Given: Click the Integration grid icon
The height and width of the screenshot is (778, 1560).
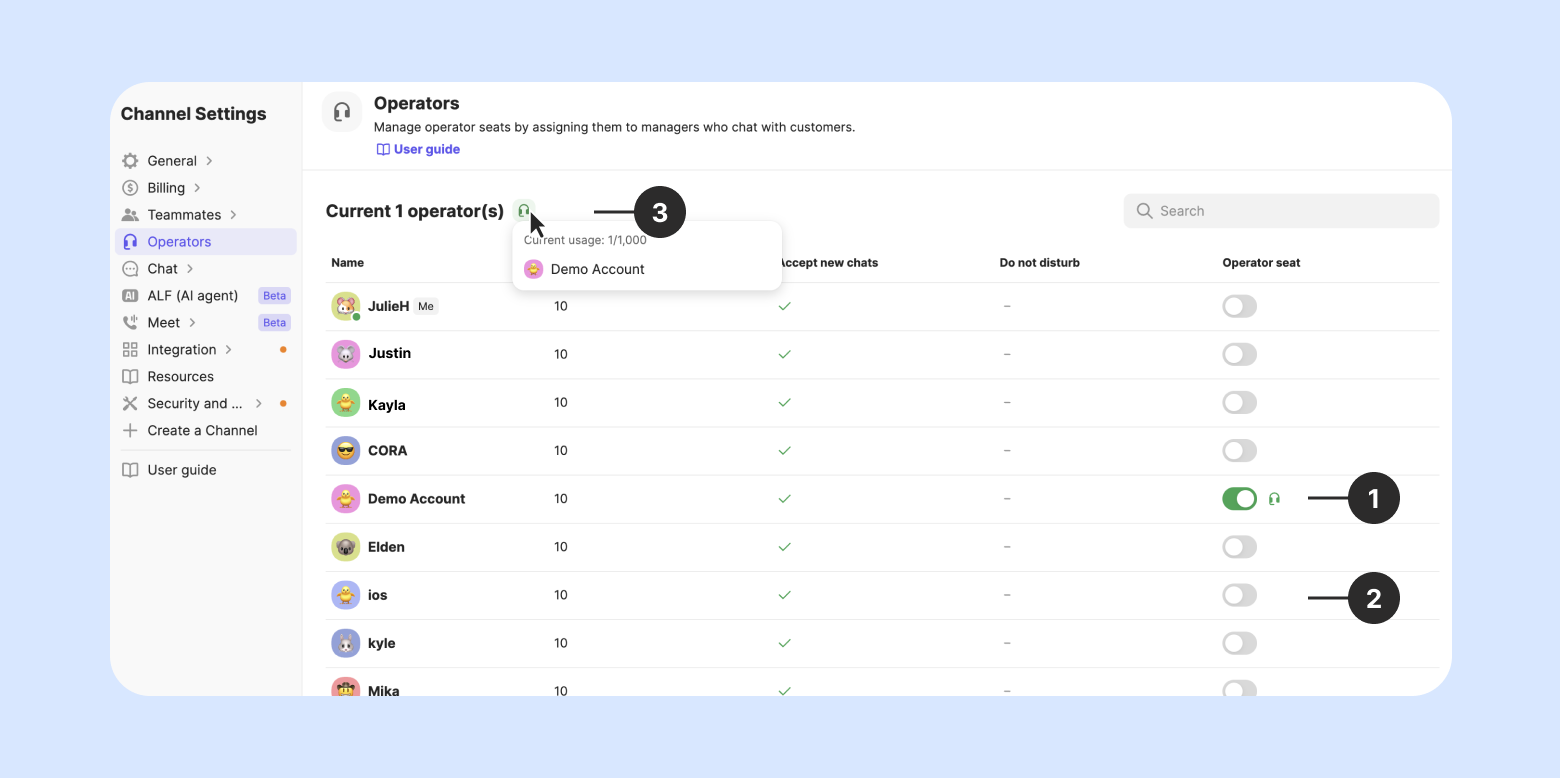Looking at the screenshot, I should [x=130, y=350].
